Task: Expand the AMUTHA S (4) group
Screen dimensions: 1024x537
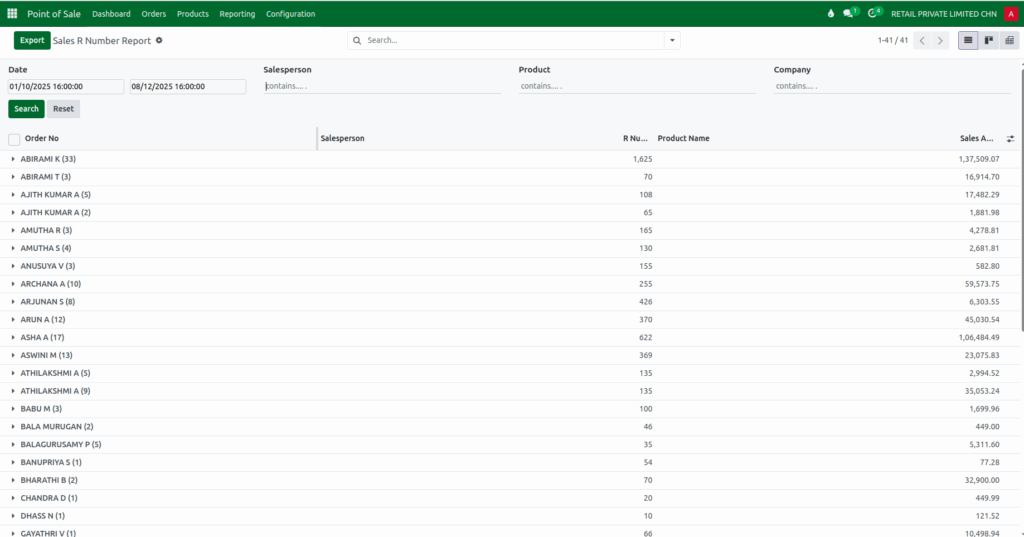Action: click(12, 248)
